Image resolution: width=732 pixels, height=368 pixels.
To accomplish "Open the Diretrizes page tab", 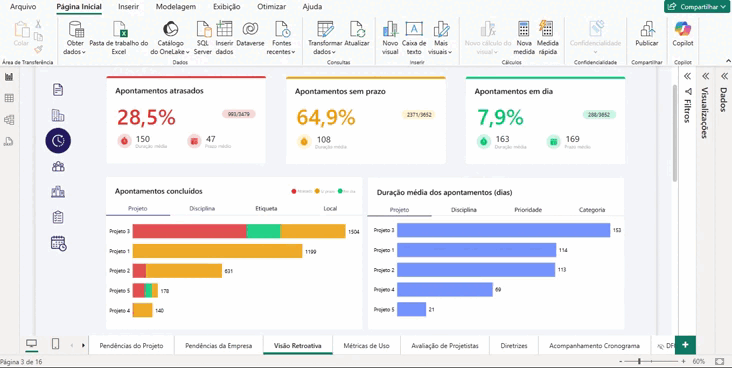I will pos(514,346).
